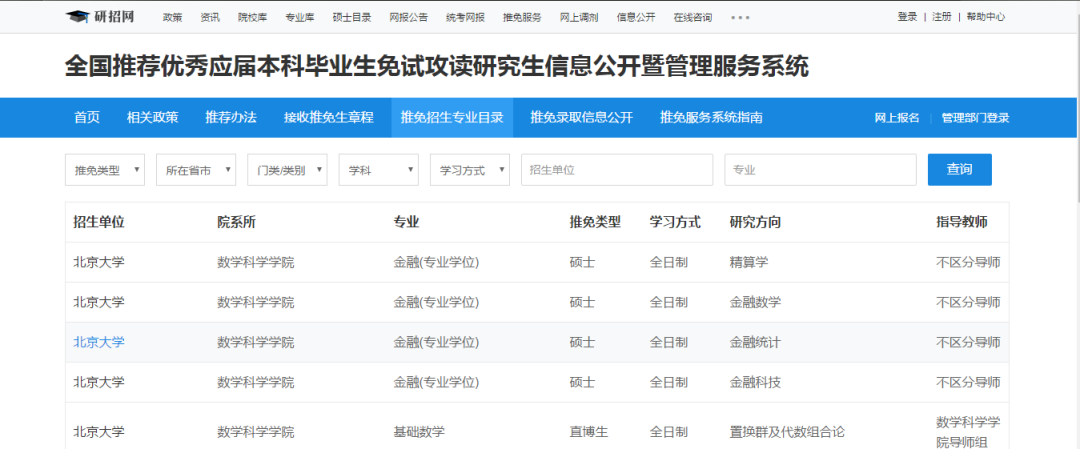Screen dimensions: 1080x449
Task: Click 招生单位 column header
Action: click(x=99, y=222)
